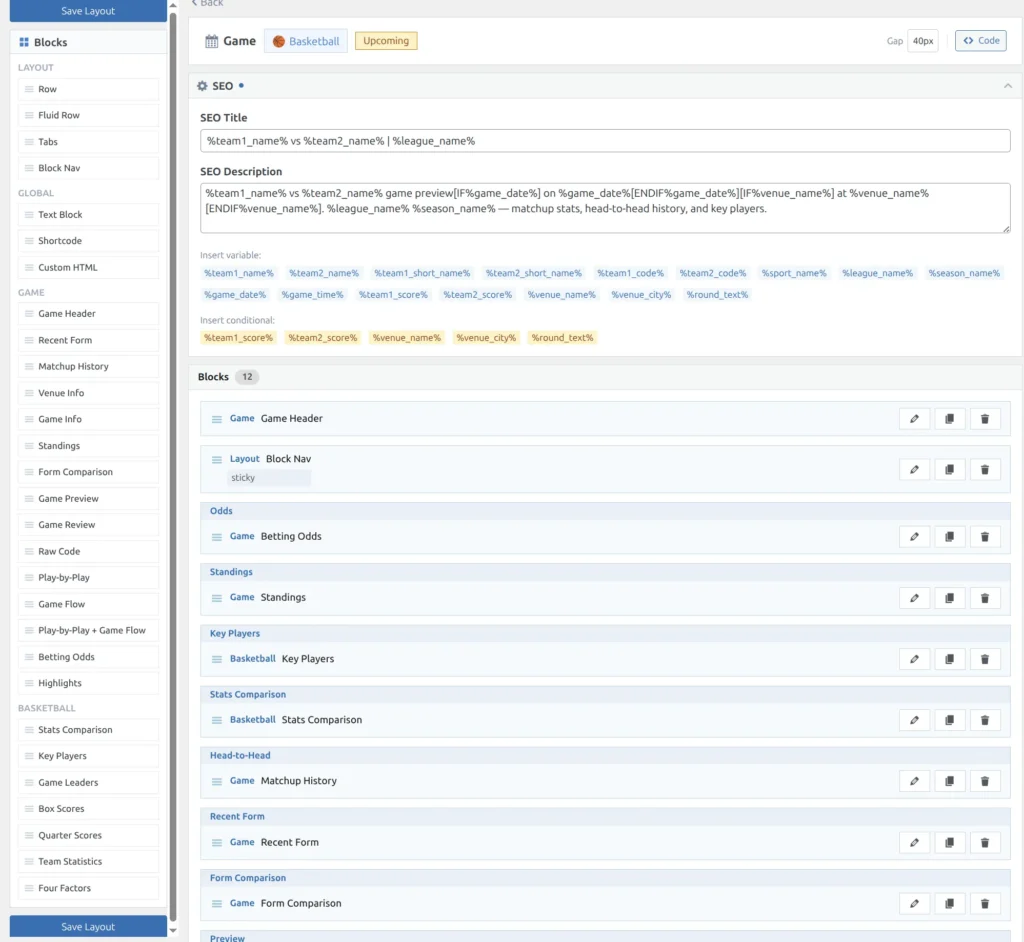This screenshot has height=942, width=1024.
Task: Focus the SEO Title input
Action: [605, 140]
